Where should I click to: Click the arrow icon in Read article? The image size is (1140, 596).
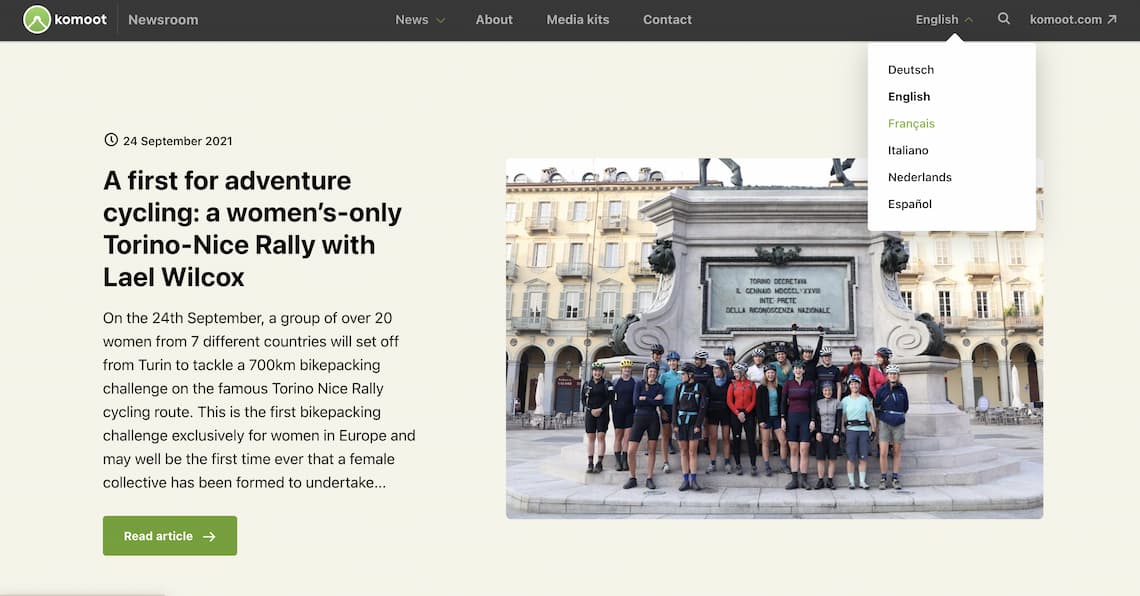click(209, 536)
